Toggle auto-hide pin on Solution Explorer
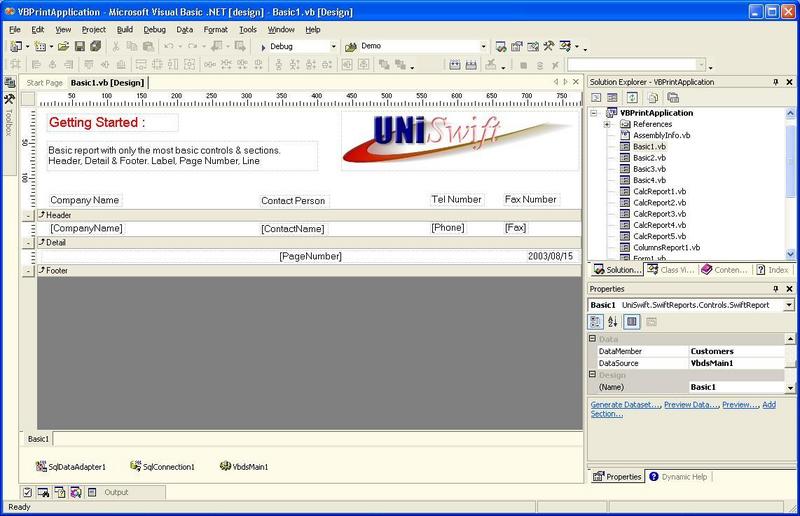The height and width of the screenshot is (516, 800). click(776, 82)
